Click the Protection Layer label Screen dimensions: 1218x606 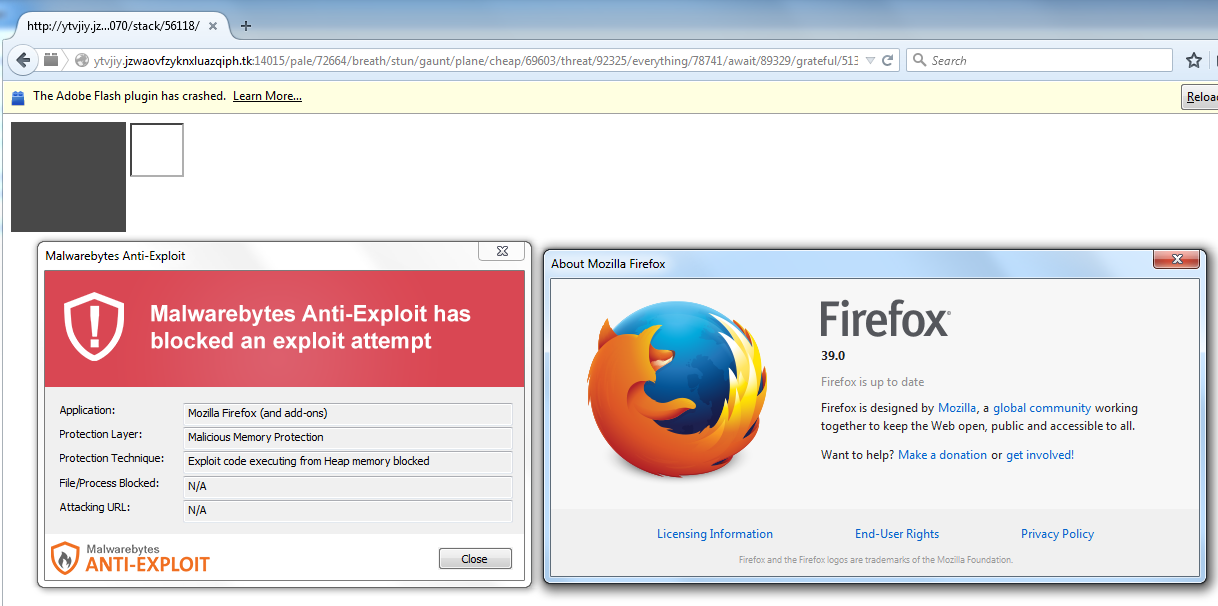pyautogui.click(x=101, y=435)
